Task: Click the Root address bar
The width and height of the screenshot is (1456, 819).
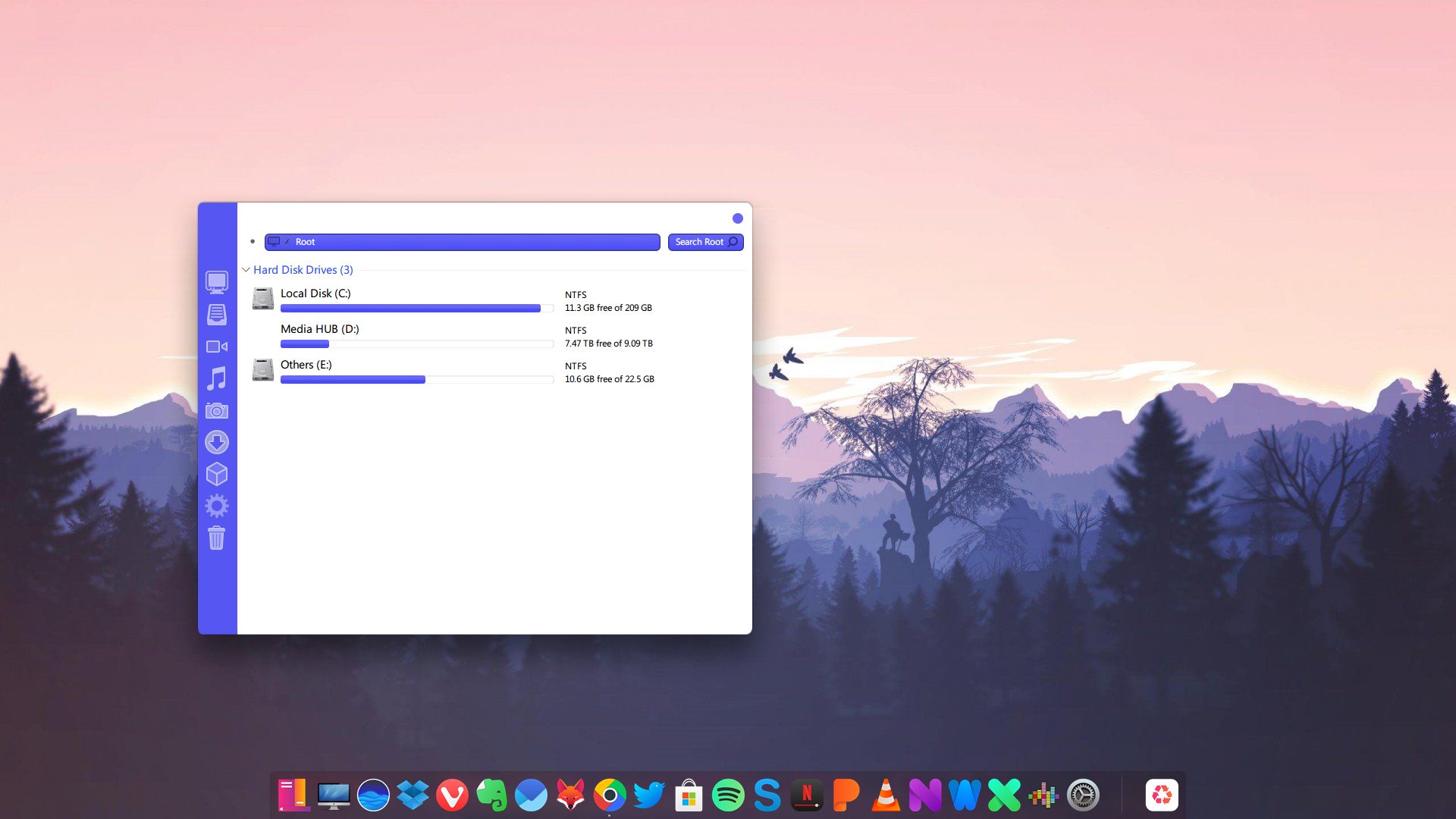Action: (463, 242)
